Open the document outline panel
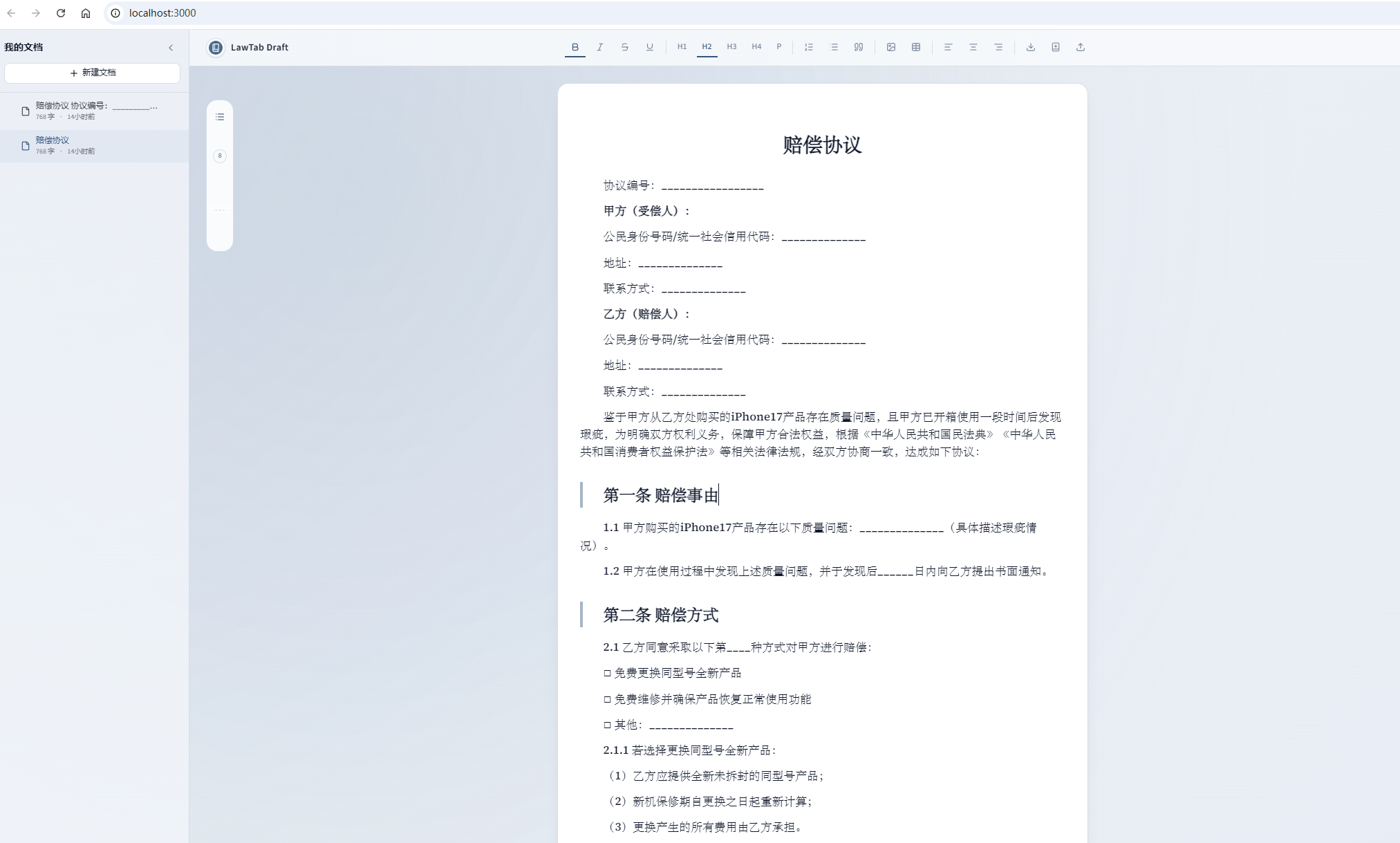Viewport: 1400px width, 843px height. coord(219,117)
